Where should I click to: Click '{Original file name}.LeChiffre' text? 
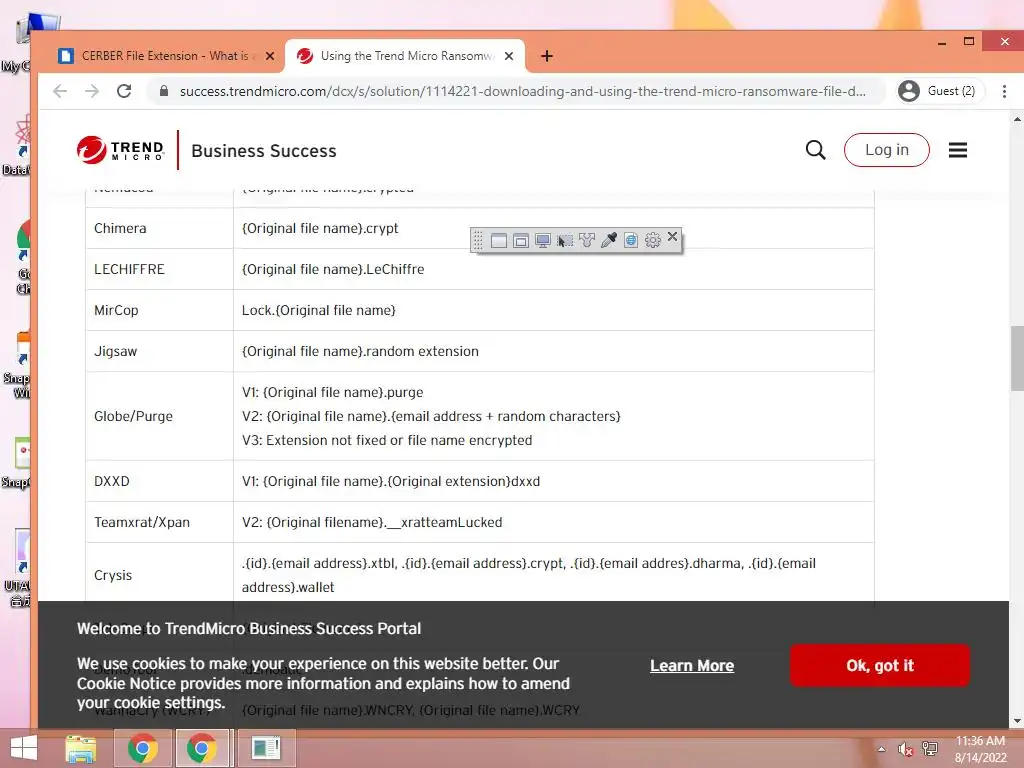coord(333,269)
